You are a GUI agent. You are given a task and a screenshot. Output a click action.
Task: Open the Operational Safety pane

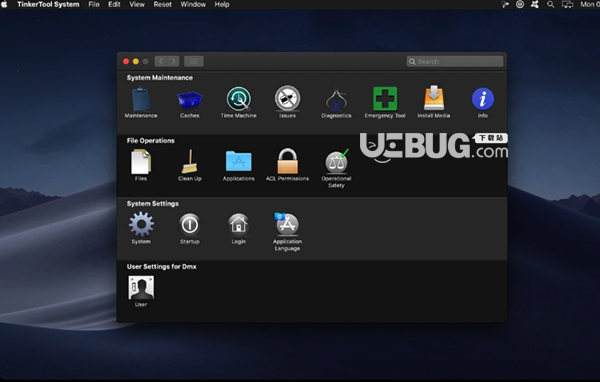336,168
